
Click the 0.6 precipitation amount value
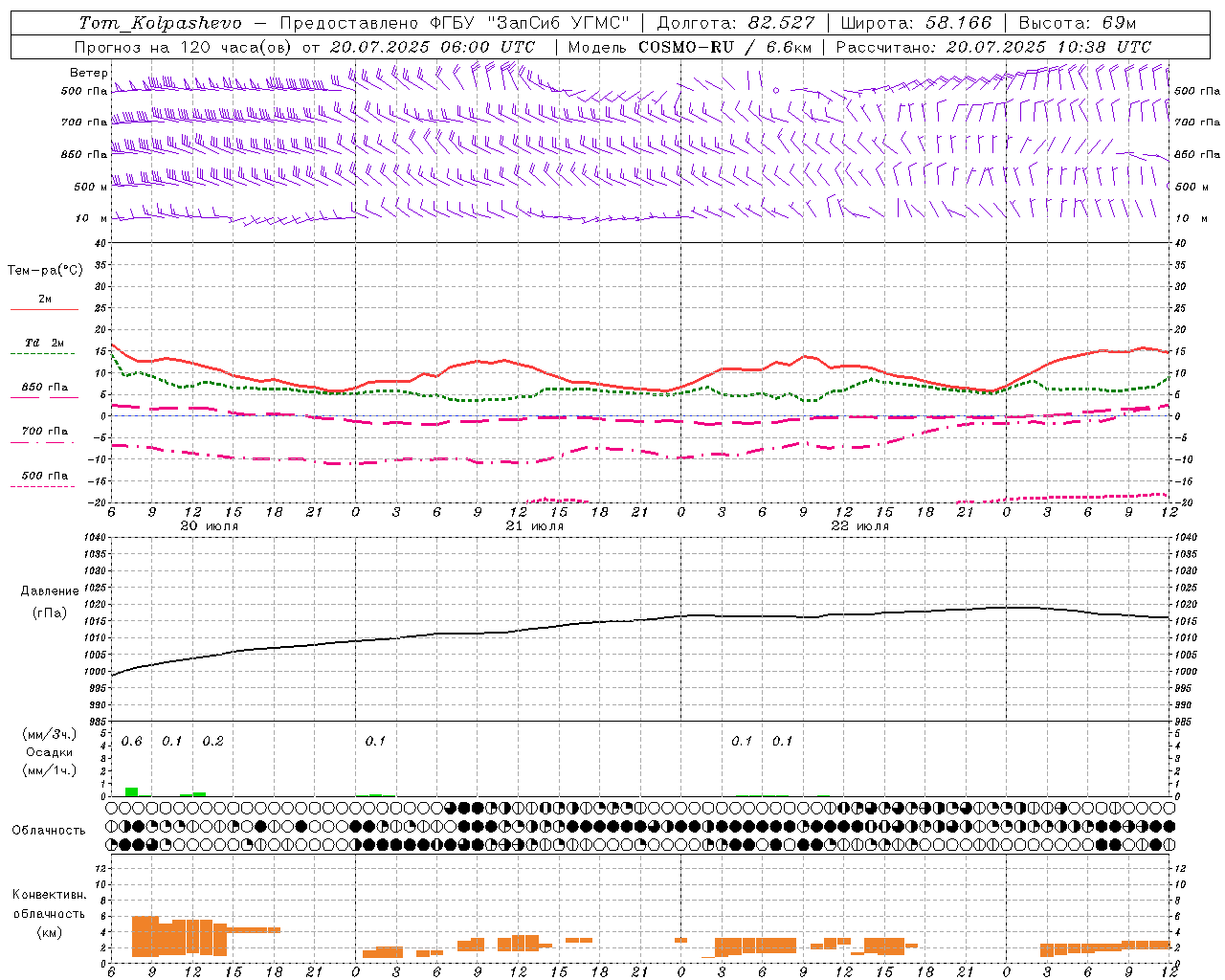point(132,742)
